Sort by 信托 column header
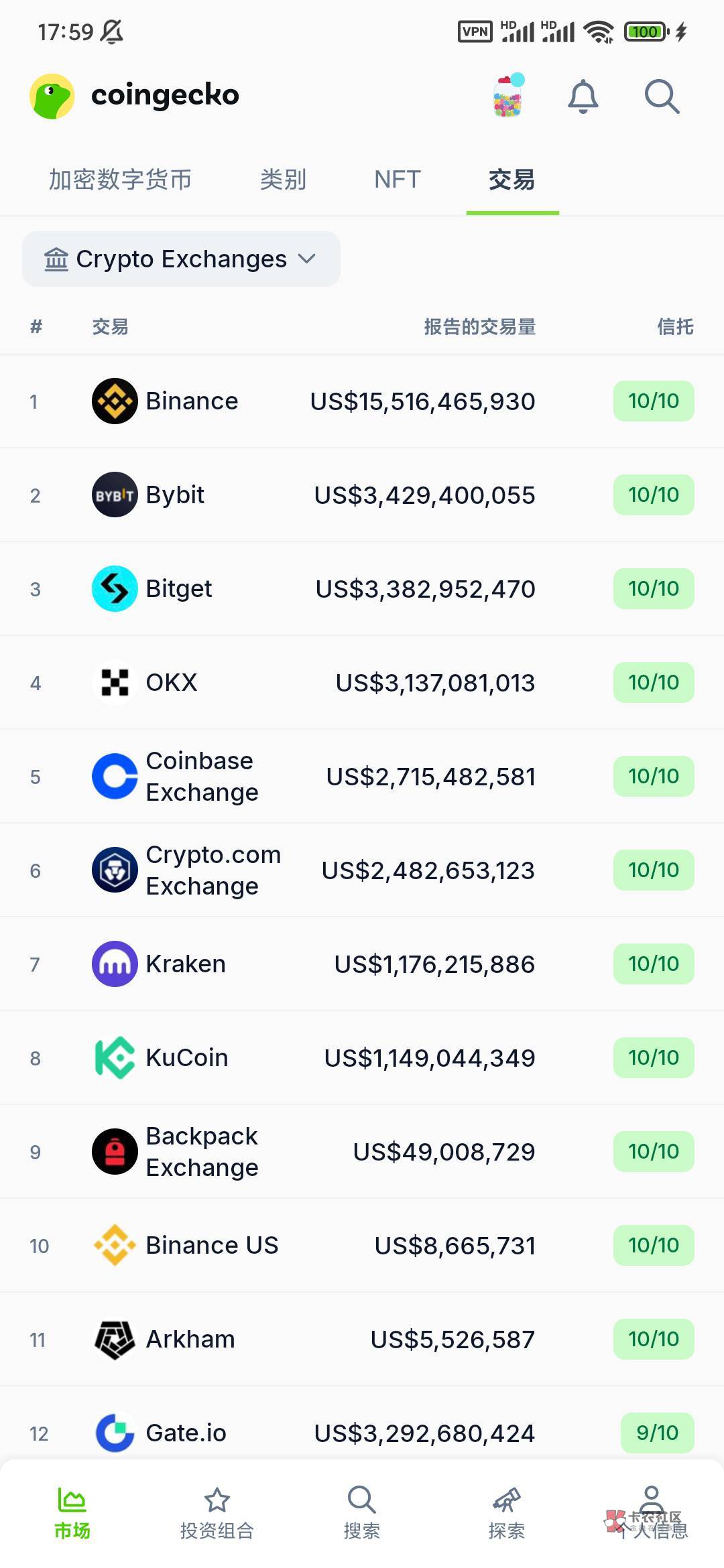The image size is (724, 1568). coord(675,327)
